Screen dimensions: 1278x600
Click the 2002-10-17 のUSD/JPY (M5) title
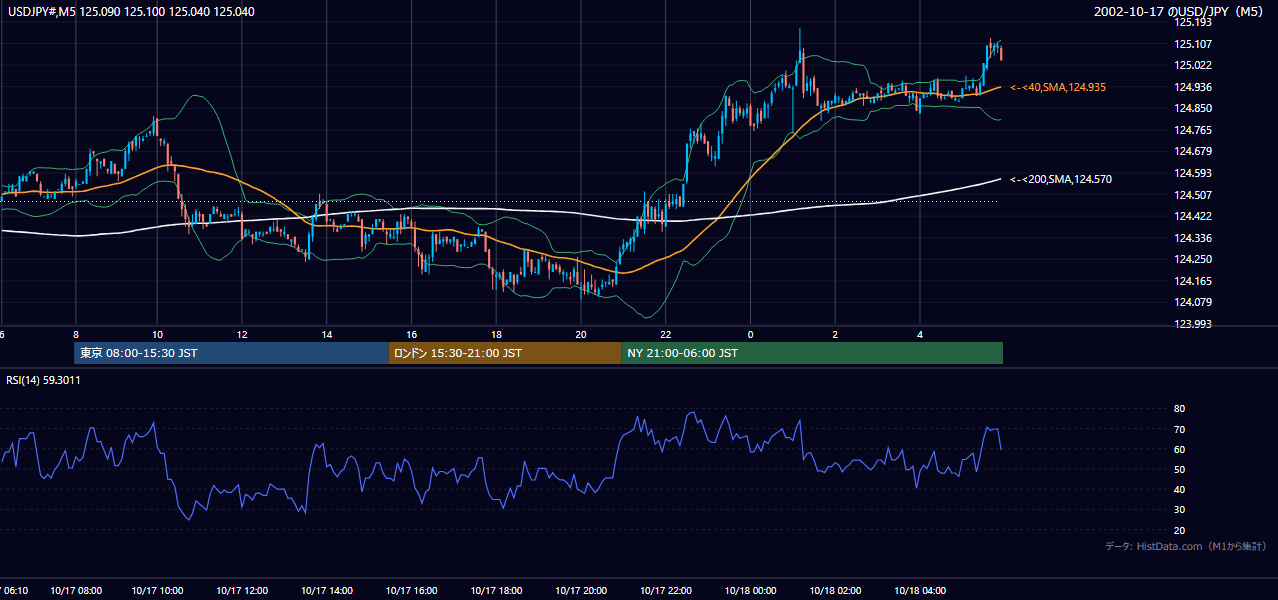coord(1180,12)
